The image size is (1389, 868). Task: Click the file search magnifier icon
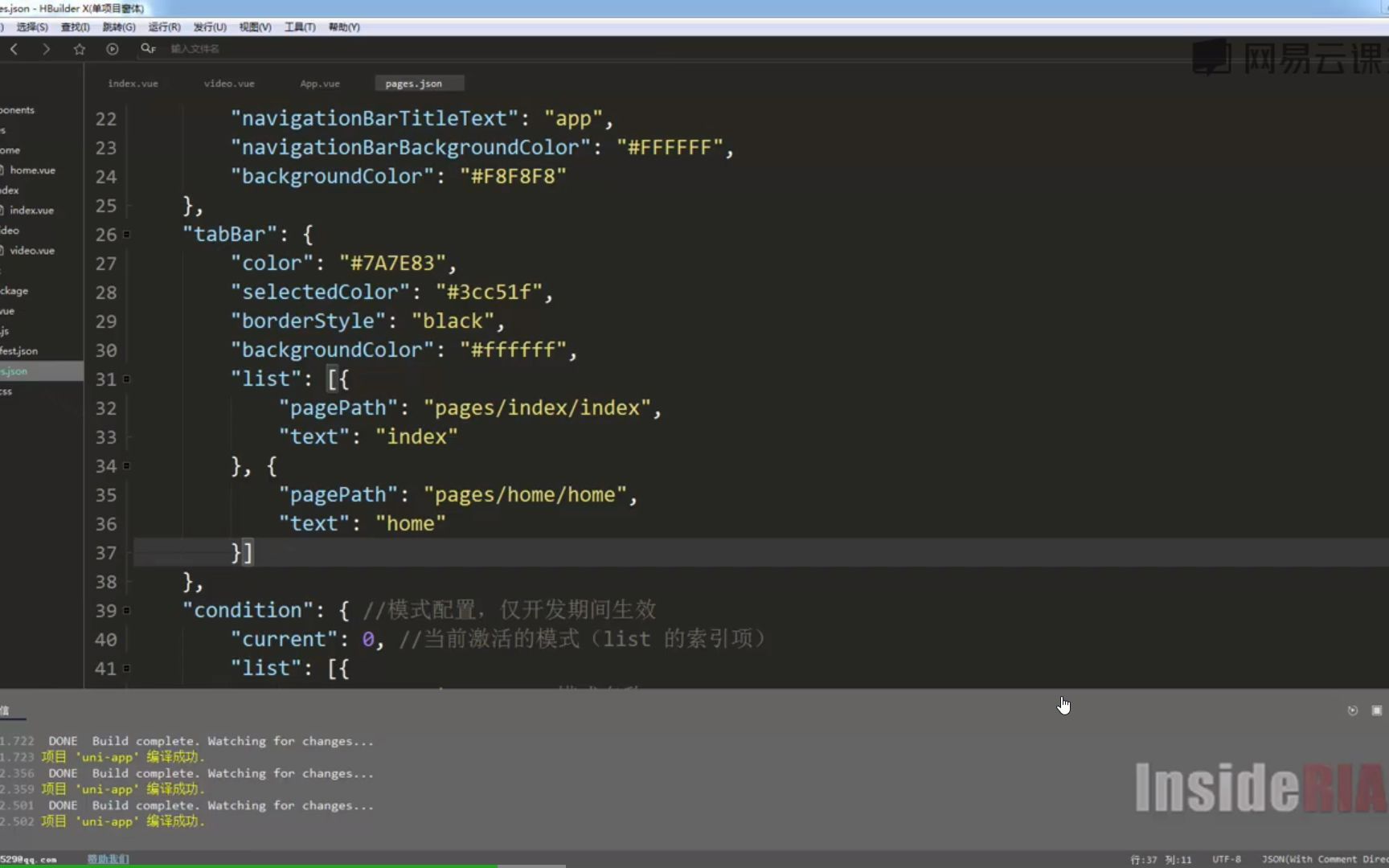(x=148, y=49)
